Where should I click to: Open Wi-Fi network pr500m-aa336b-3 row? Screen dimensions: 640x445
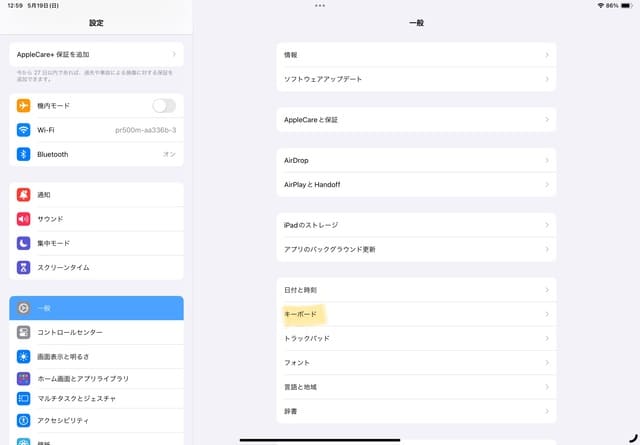click(96, 130)
